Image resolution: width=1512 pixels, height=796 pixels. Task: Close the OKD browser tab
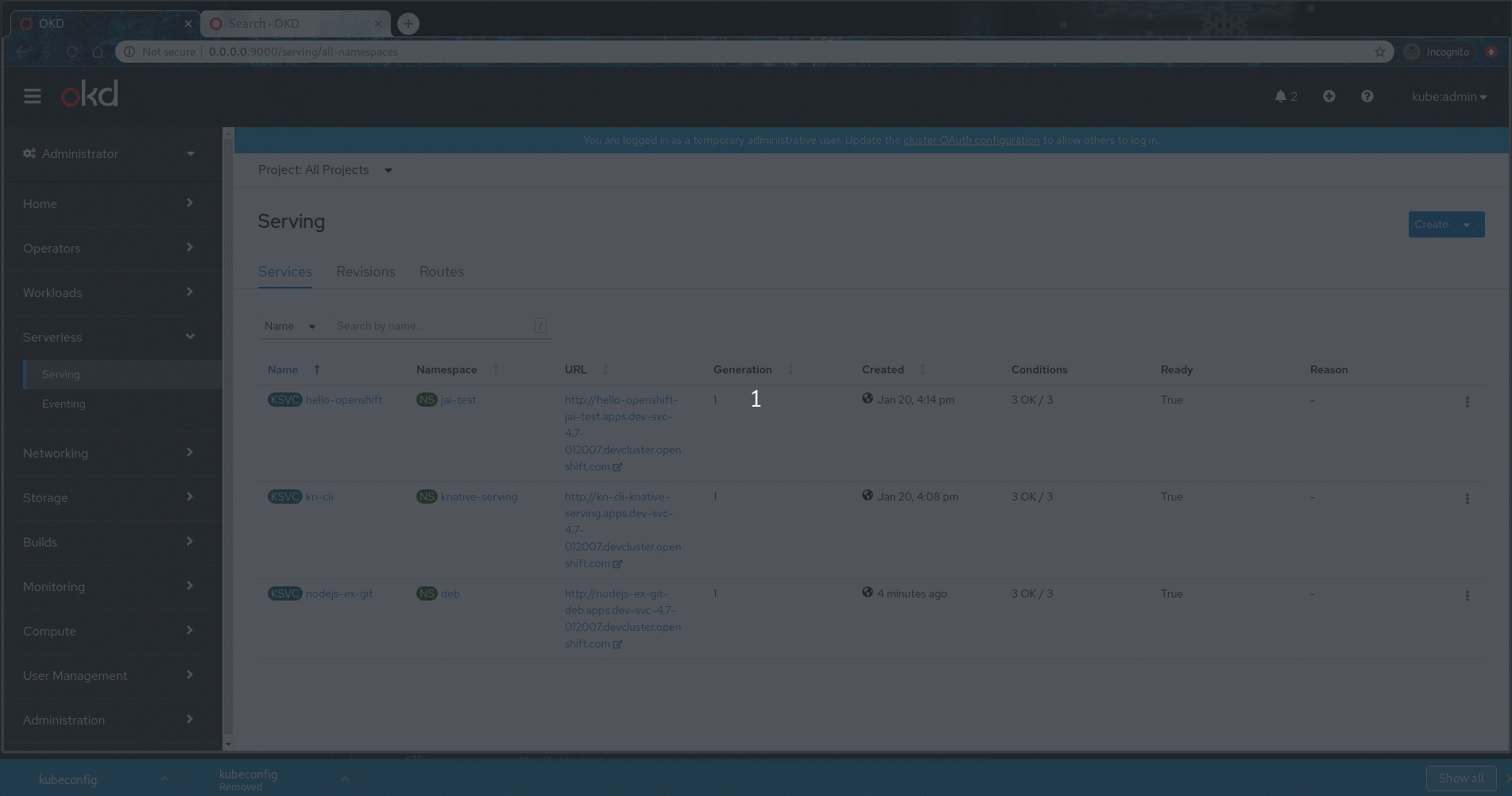tap(188, 24)
